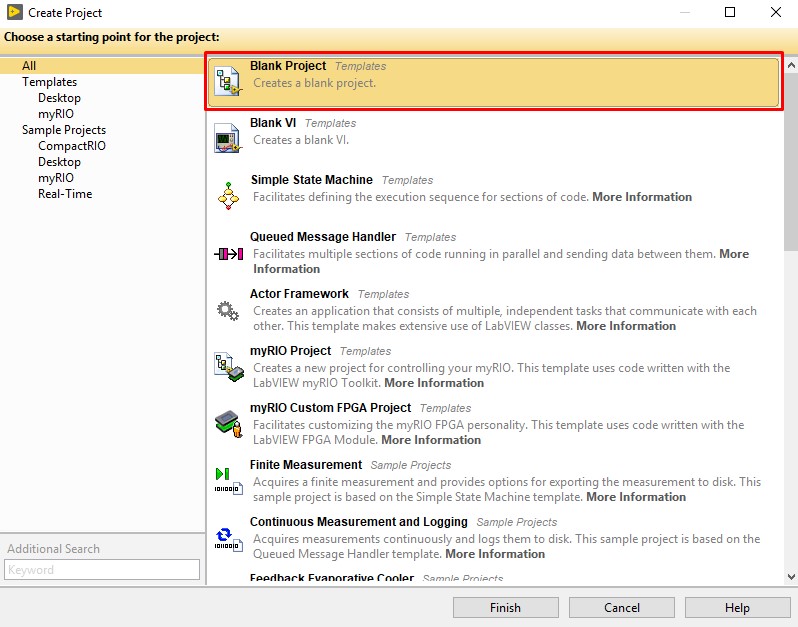
Task: Select Real-Time in the category tree
Action: click(65, 194)
